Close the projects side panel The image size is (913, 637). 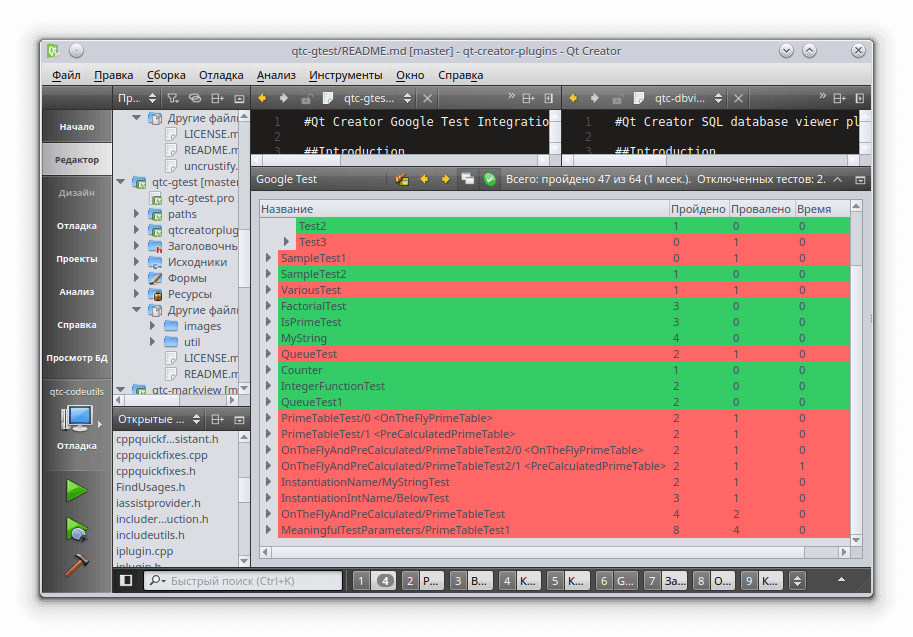[x=239, y=98]
